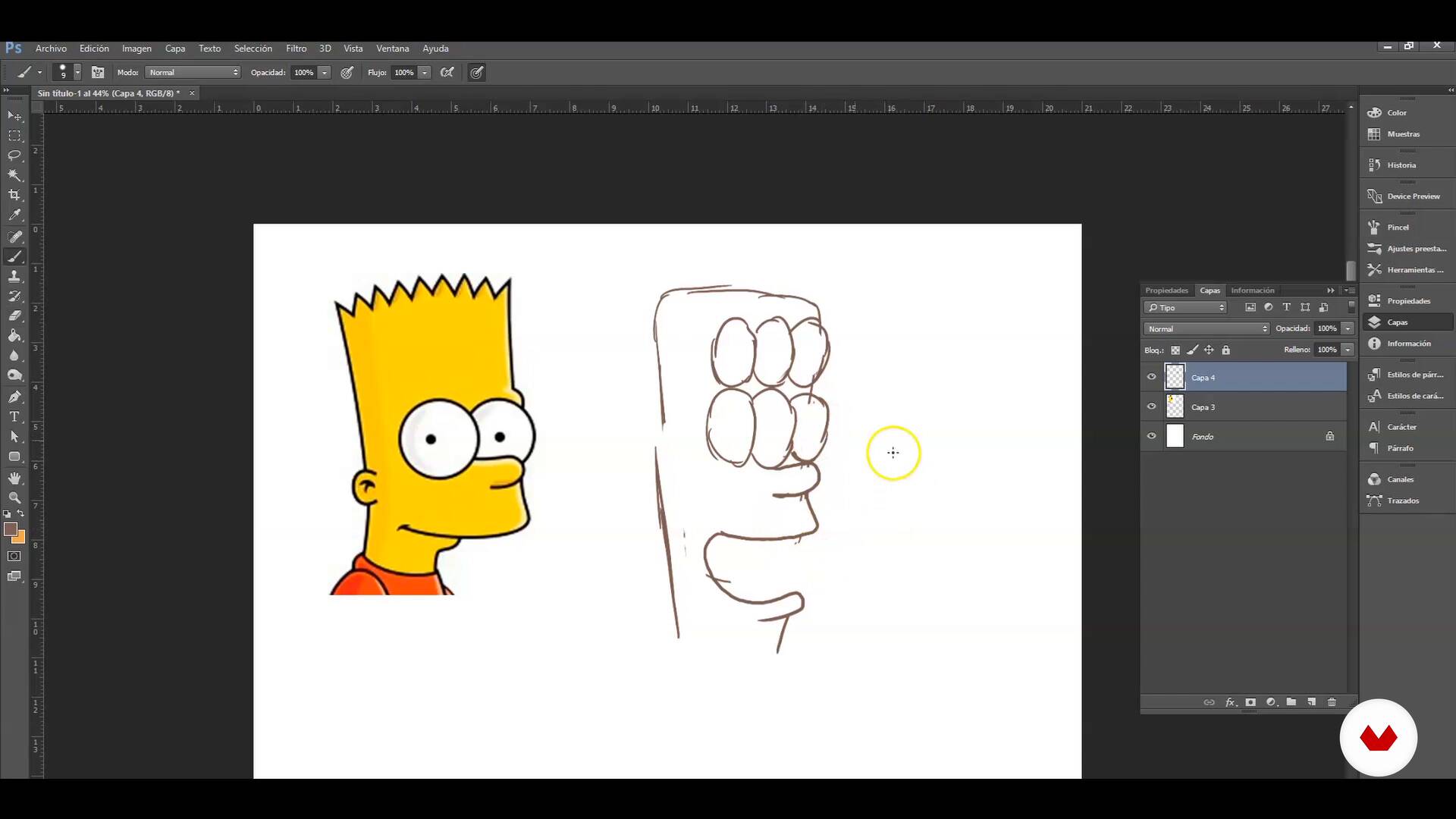
Task: Toggle airbrush build-up mode
Action: [447, 72]
